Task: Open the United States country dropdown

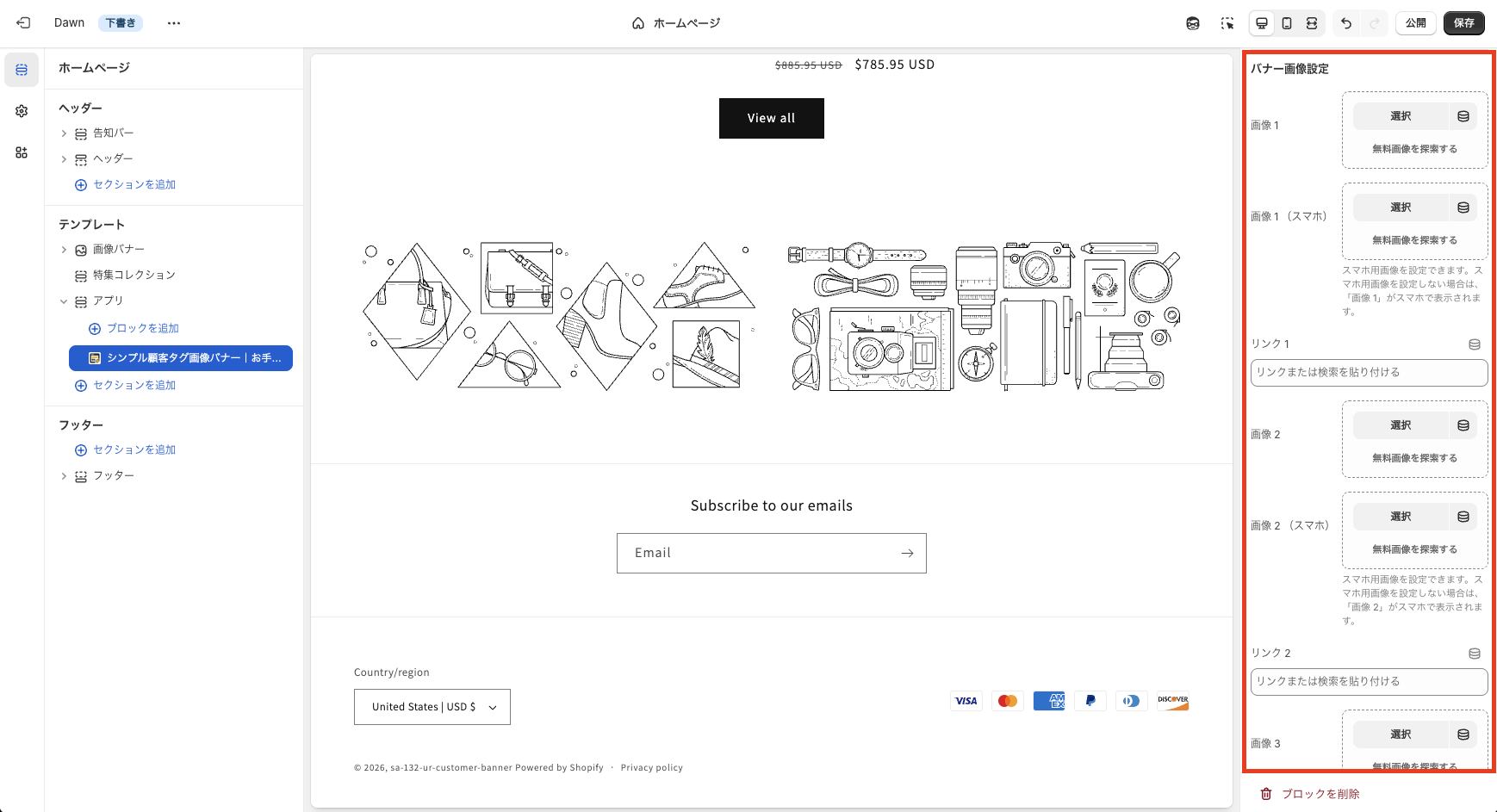Action: 432,707
